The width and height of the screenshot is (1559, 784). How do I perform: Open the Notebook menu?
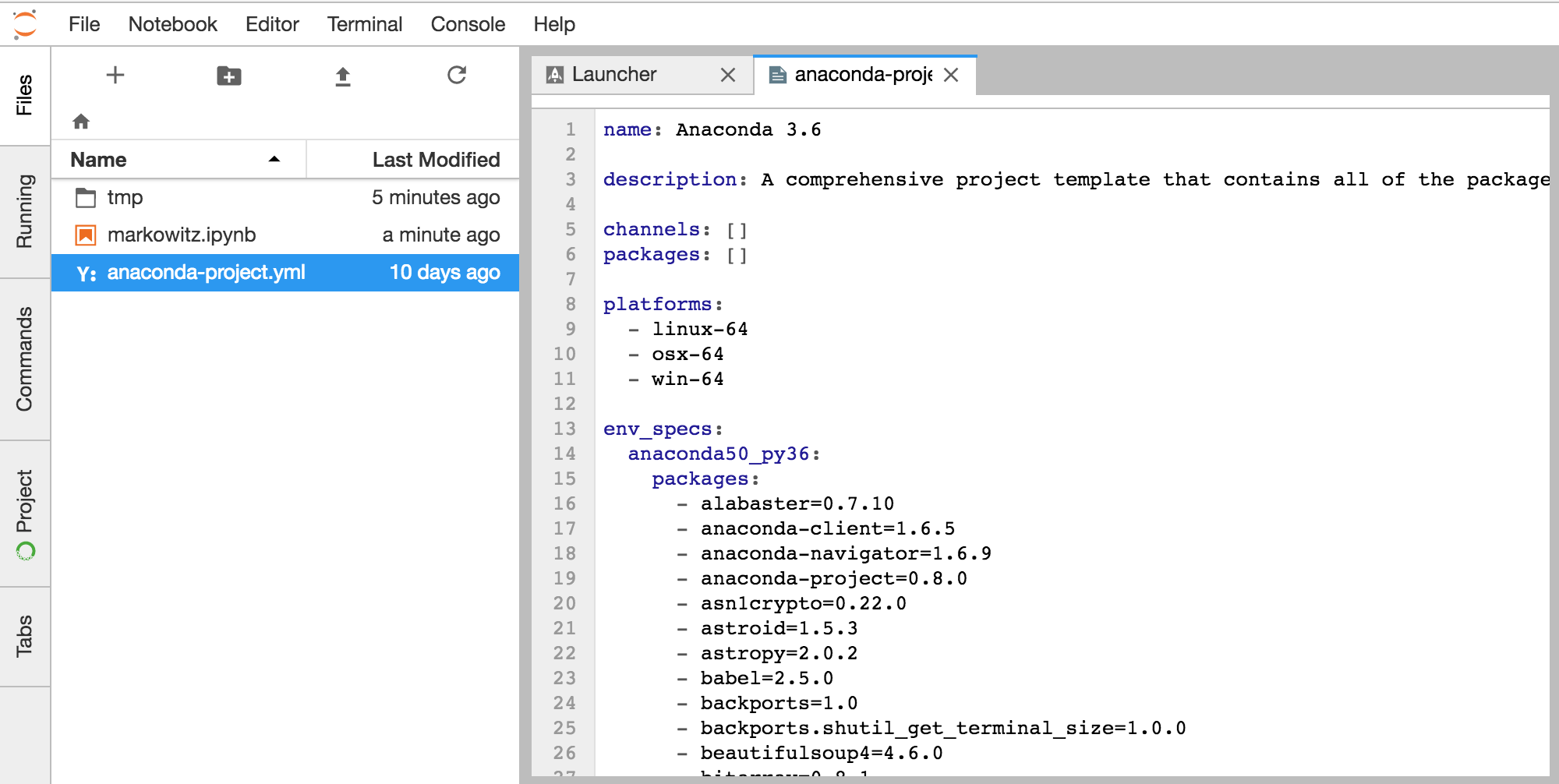[x=172, y=24]
